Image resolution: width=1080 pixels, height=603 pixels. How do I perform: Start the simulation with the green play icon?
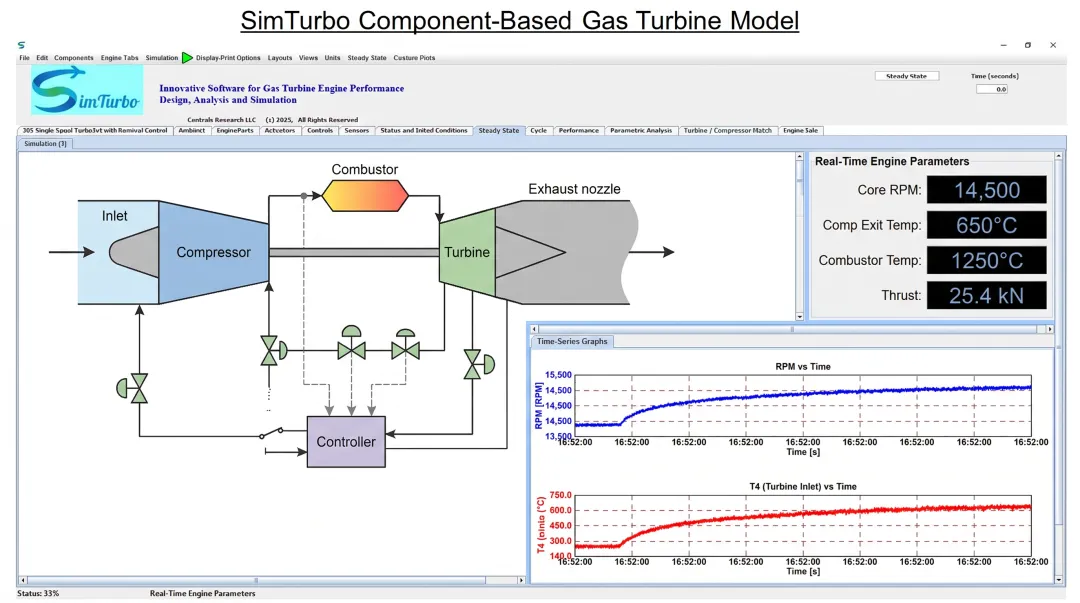point(187,58)
